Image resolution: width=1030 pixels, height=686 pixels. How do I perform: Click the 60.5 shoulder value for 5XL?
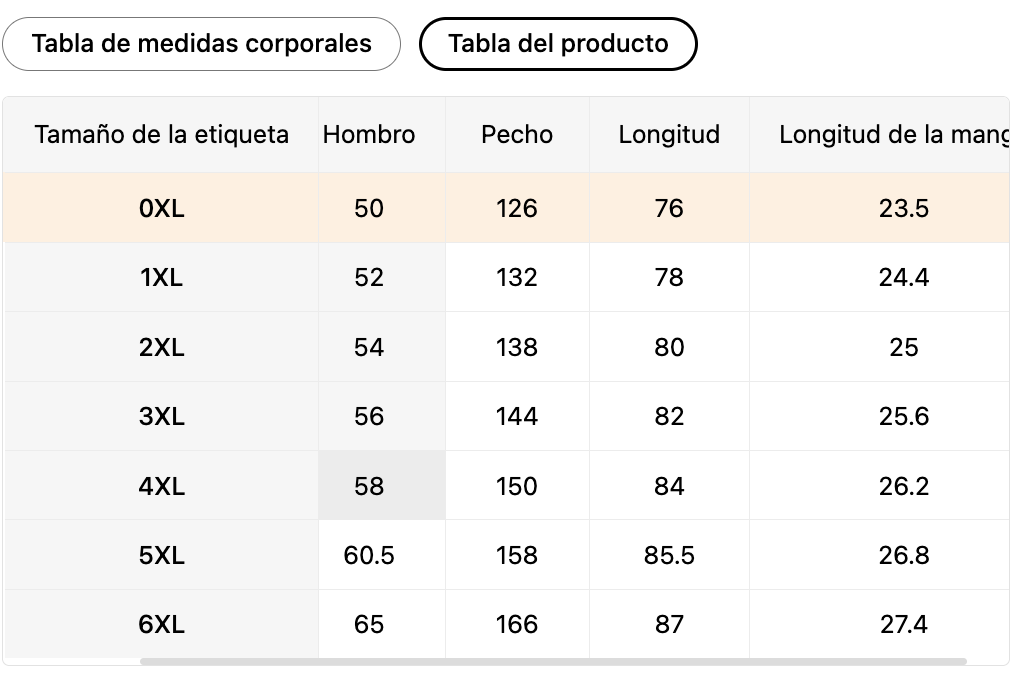click(x=369, y=555)
